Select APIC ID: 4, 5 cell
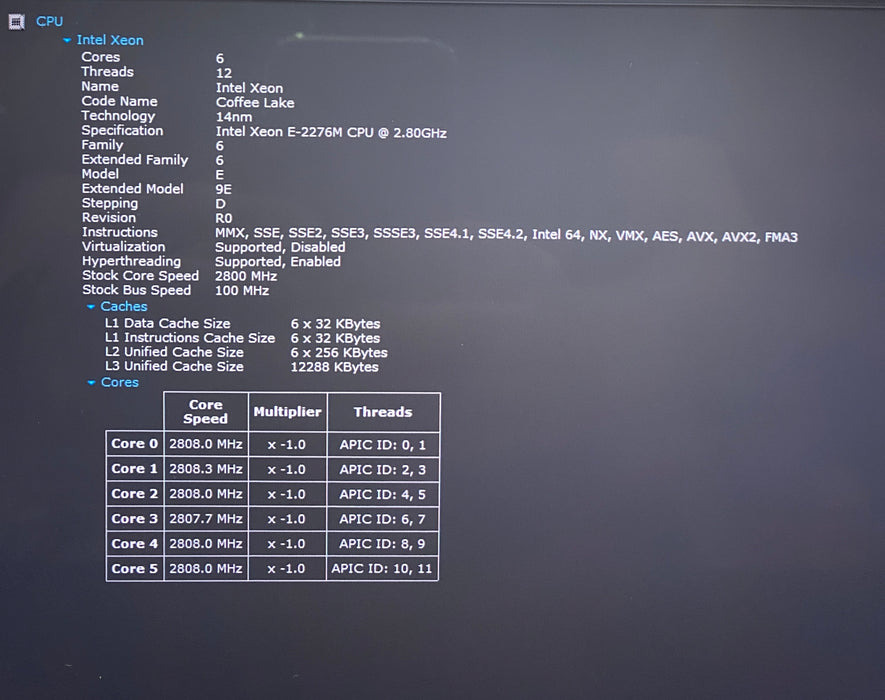885x700 pixels. pyautogui.click(x=383, y=494)
